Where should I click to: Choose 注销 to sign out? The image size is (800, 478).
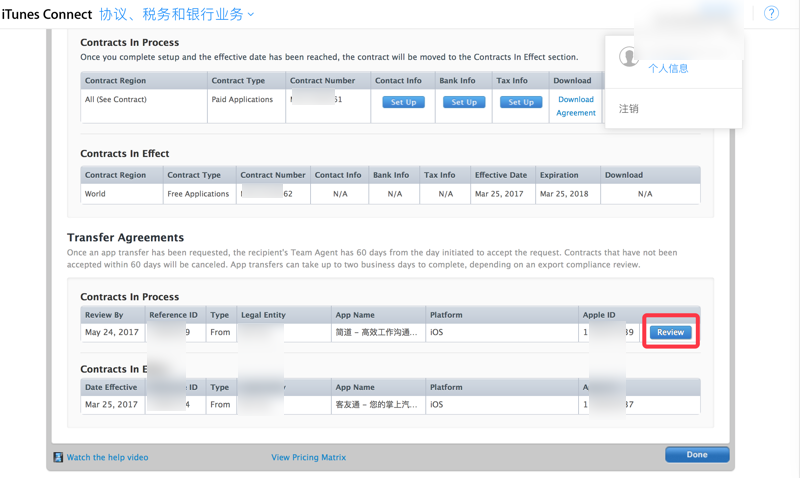628,109
